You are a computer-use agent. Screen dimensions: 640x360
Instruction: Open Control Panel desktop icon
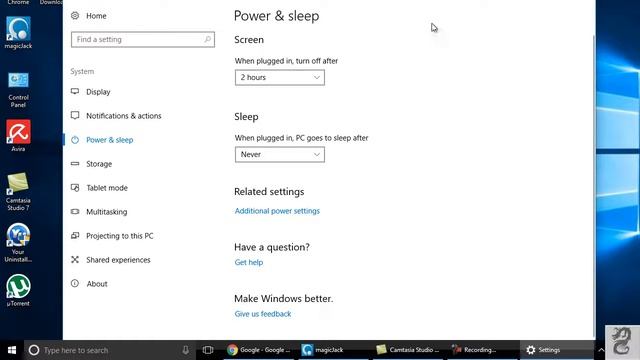pyautogui.click(x=18, y=90)
